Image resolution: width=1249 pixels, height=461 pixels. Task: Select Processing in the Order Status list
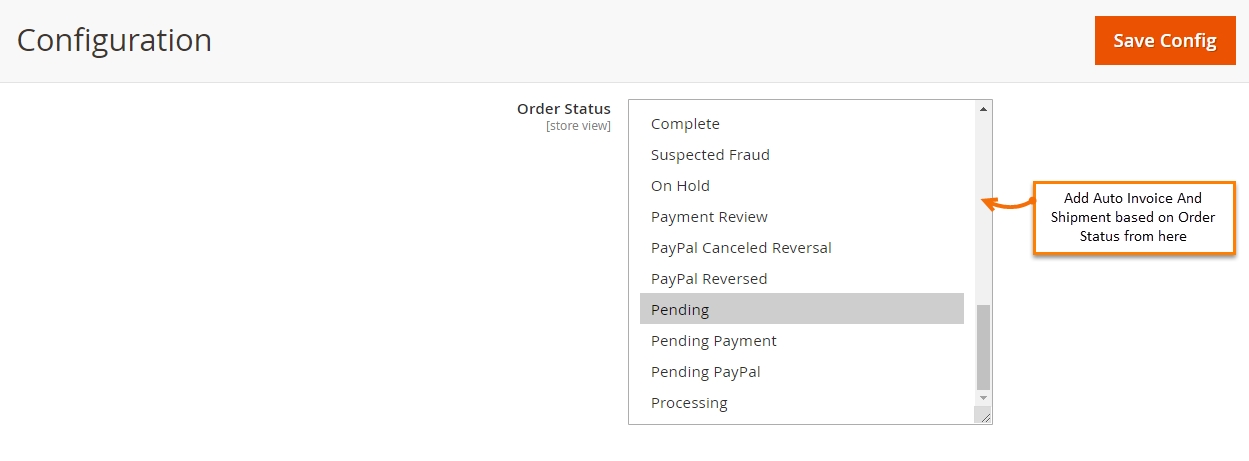pos(689,403)
